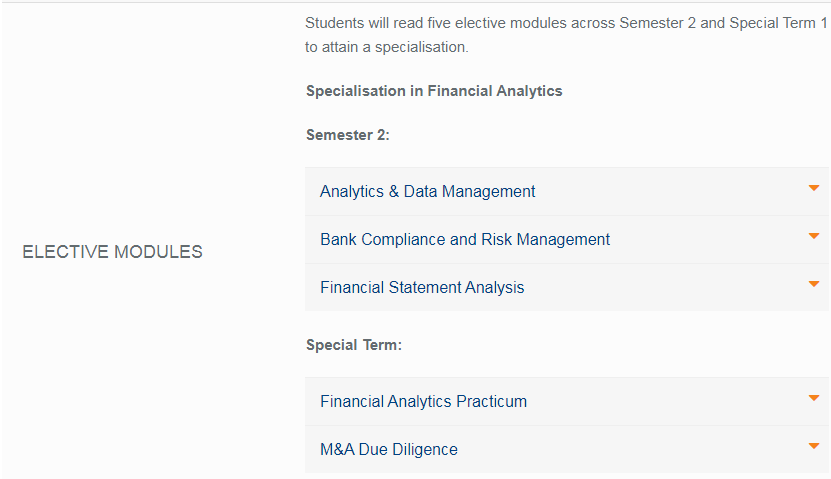Click the word 'Analytics' in the first Semester 2 module
This screenshot has height=479, width=831.
click(x=352, y=191)
